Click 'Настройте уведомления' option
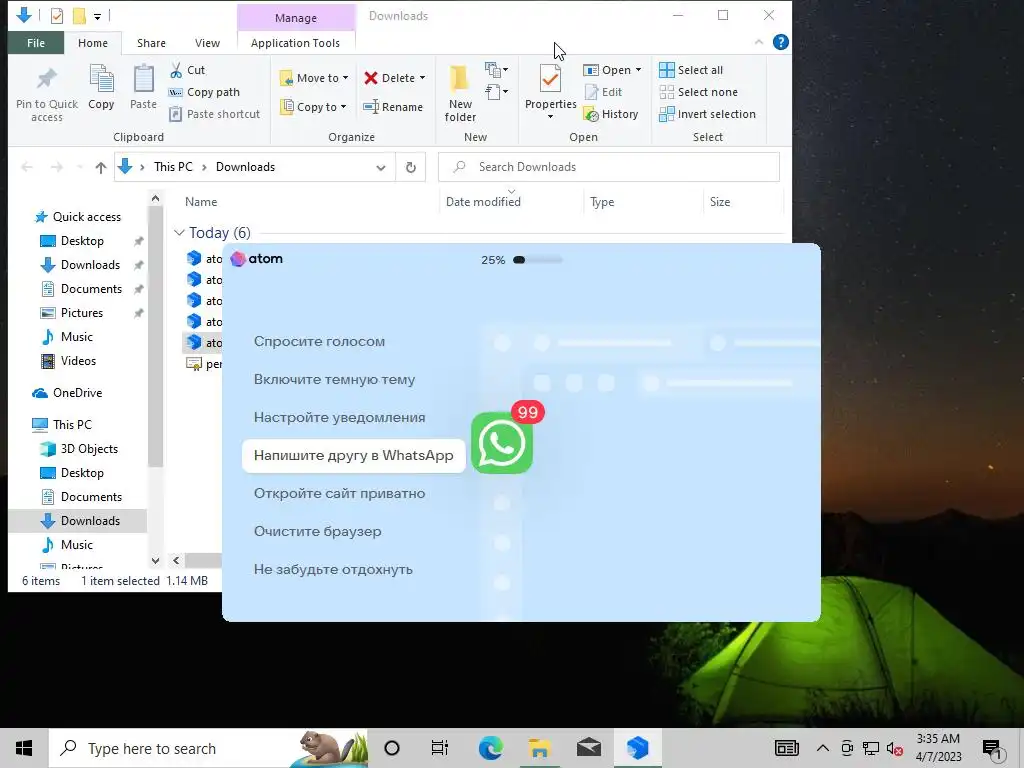 pos(340,417)
